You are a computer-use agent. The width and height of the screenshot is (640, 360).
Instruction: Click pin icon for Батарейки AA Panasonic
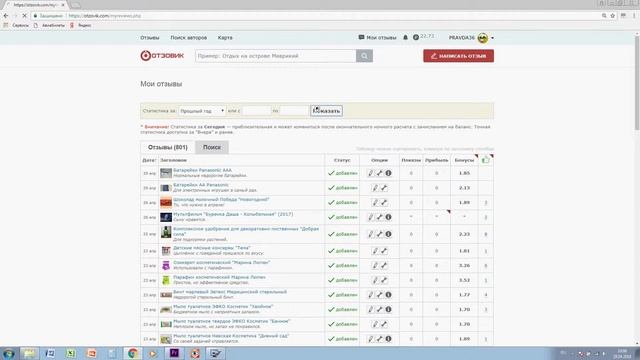[x=384, y=188]
